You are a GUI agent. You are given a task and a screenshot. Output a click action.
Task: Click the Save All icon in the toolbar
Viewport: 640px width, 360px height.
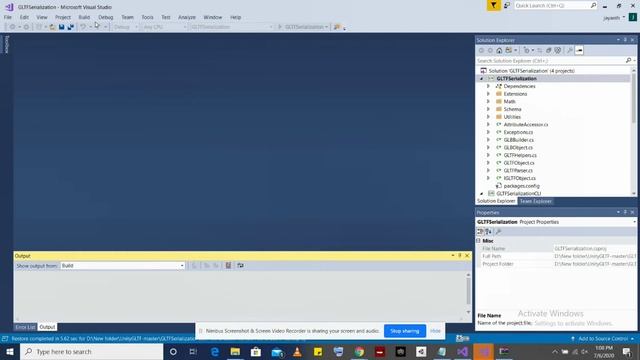tap(71, 27)
